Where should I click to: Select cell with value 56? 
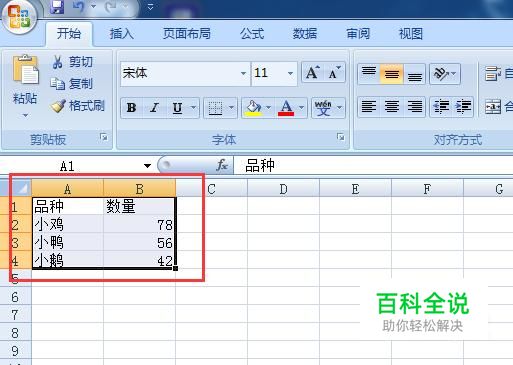(x=139, y=242)
